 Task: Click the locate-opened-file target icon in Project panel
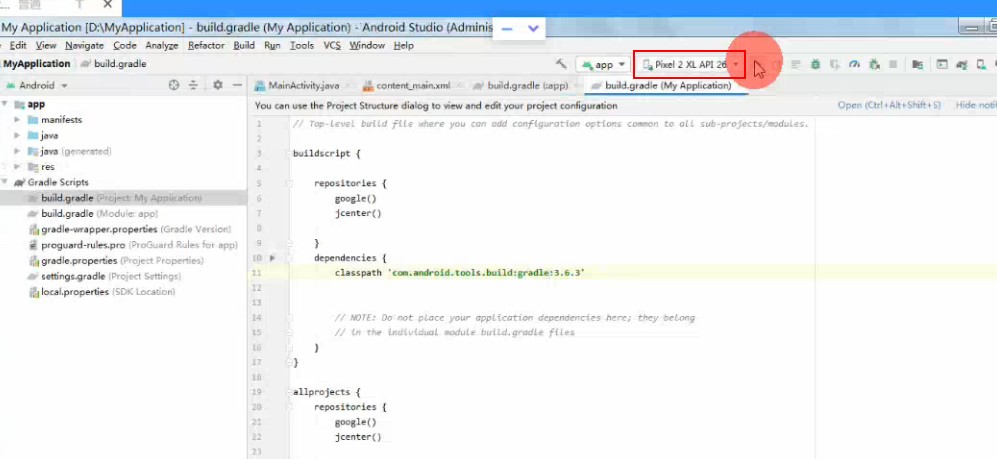pos(174,85)
